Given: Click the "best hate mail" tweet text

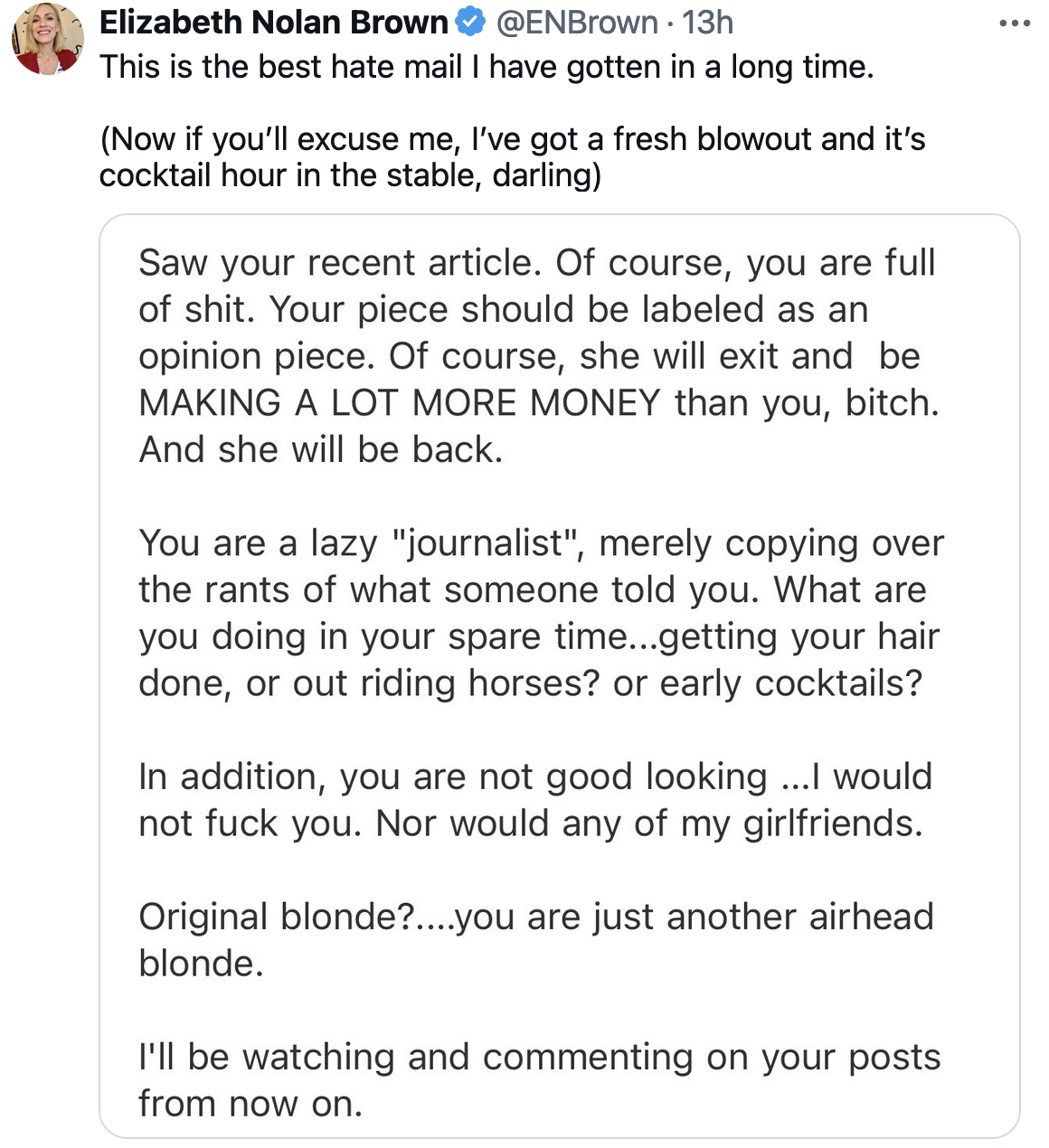Looking at the screenshot, I should [x=487, y=67].
